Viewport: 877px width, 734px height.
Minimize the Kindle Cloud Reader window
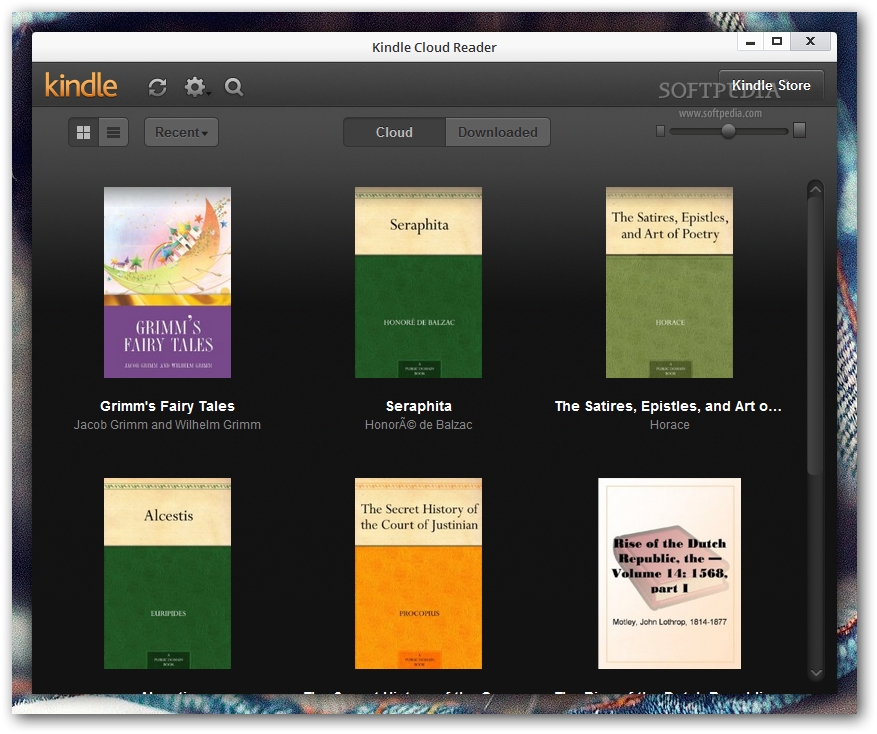(x=751, y=42)
